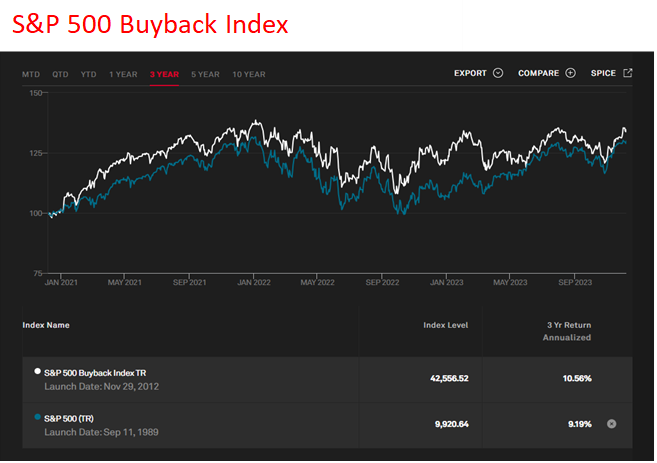The image size is (657, 463).
Task: Click the Export dropdown circle icon
Action: pos(497,73)
